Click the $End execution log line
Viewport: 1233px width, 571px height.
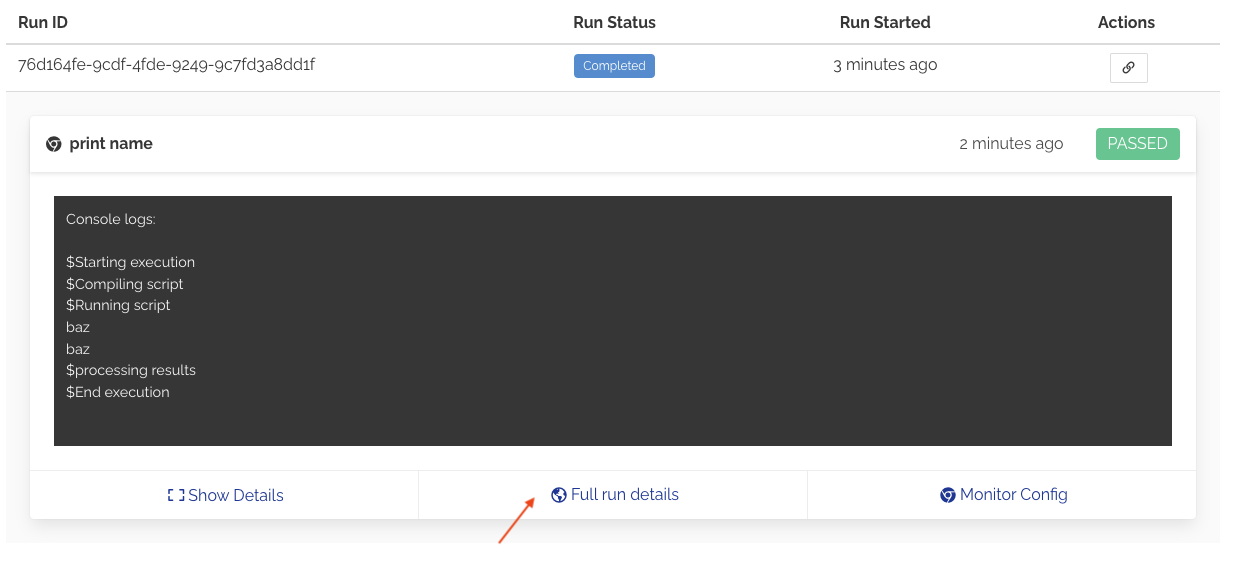(x=118, y=392)
